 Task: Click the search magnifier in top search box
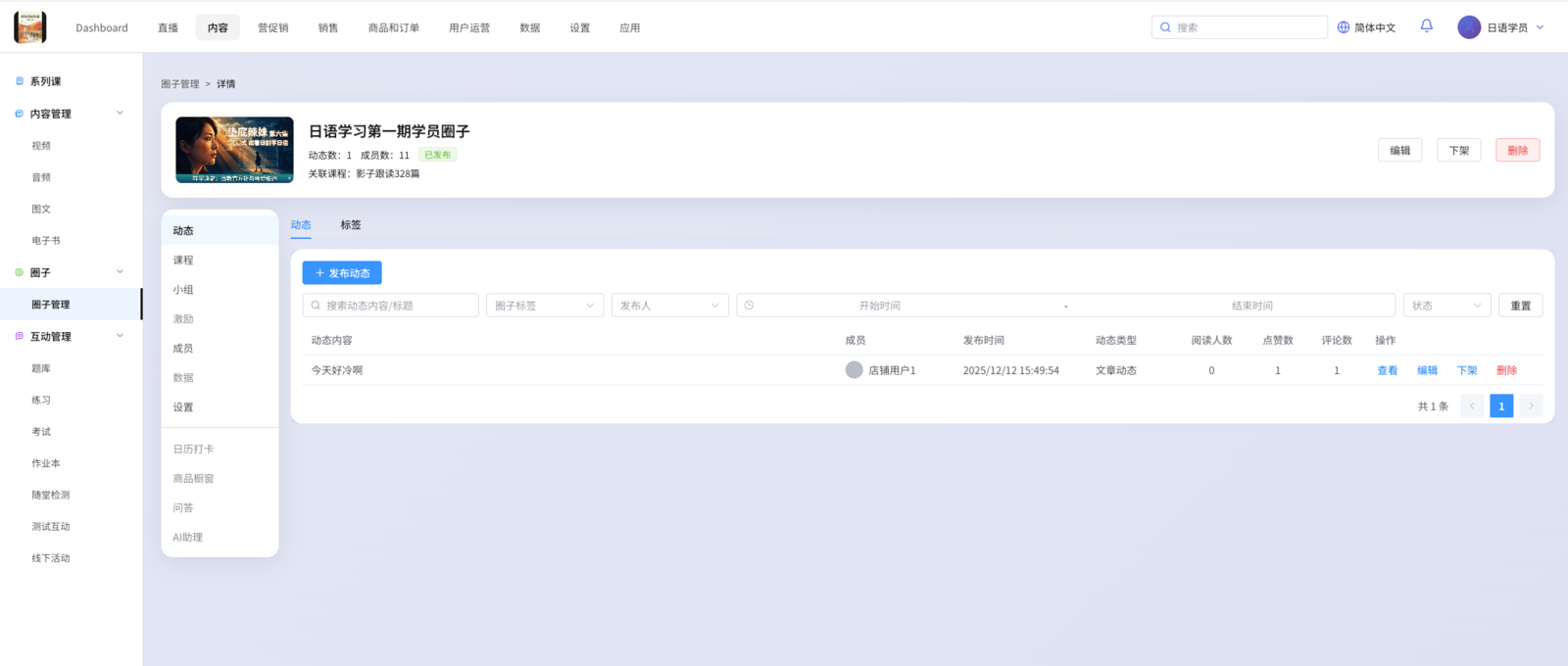1165,27
